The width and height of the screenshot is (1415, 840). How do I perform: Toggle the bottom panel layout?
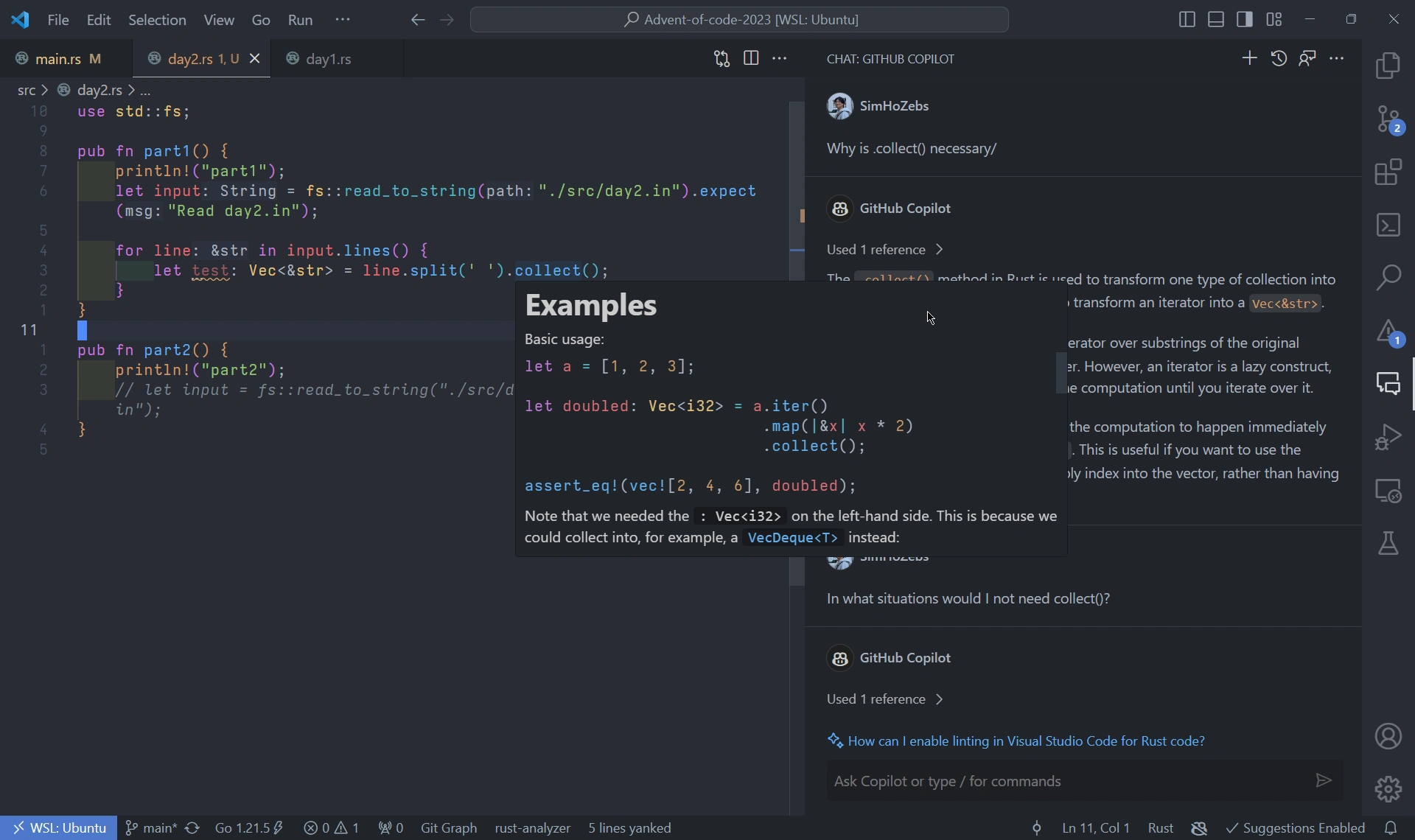[1216, 20]
